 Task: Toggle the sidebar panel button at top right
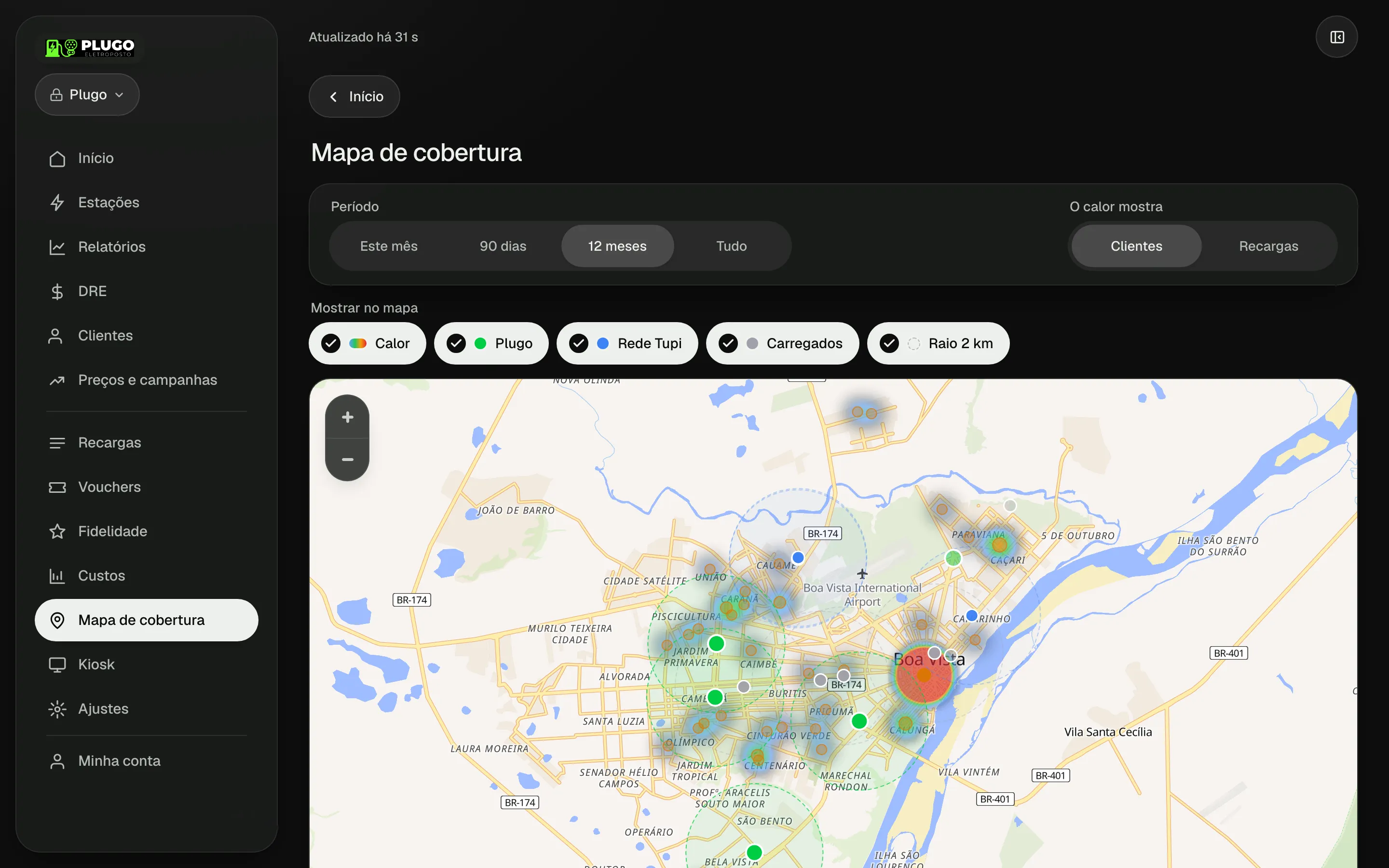[x=1337, y=37]
